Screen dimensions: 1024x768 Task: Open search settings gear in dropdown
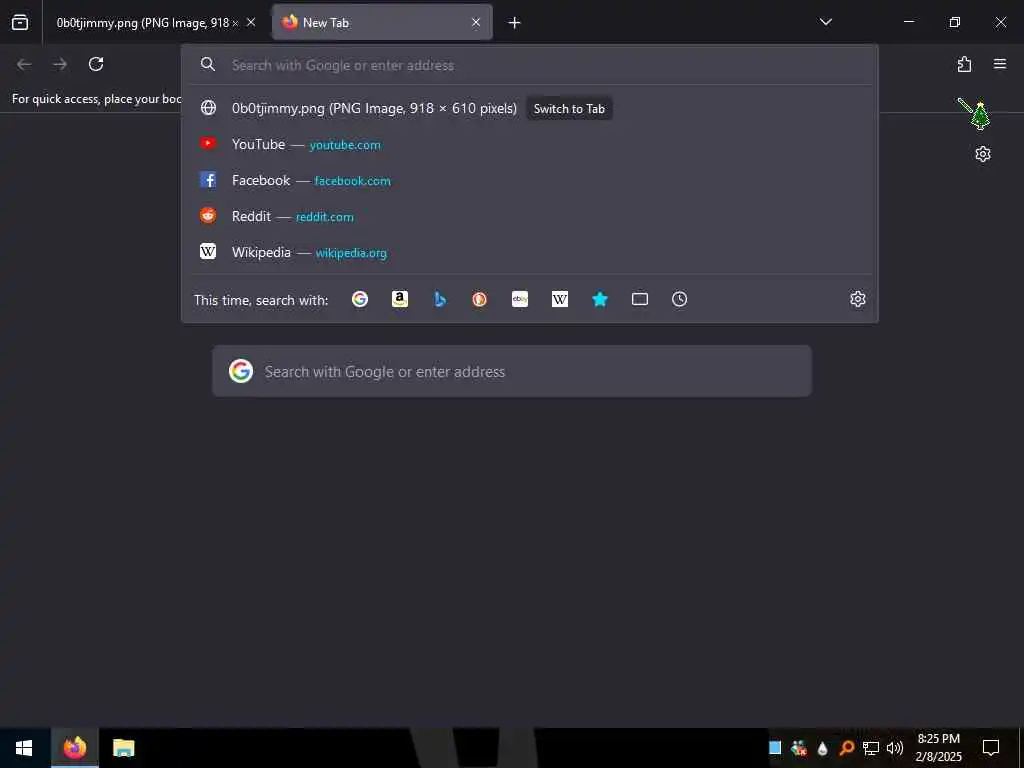(x=857, y=299)
